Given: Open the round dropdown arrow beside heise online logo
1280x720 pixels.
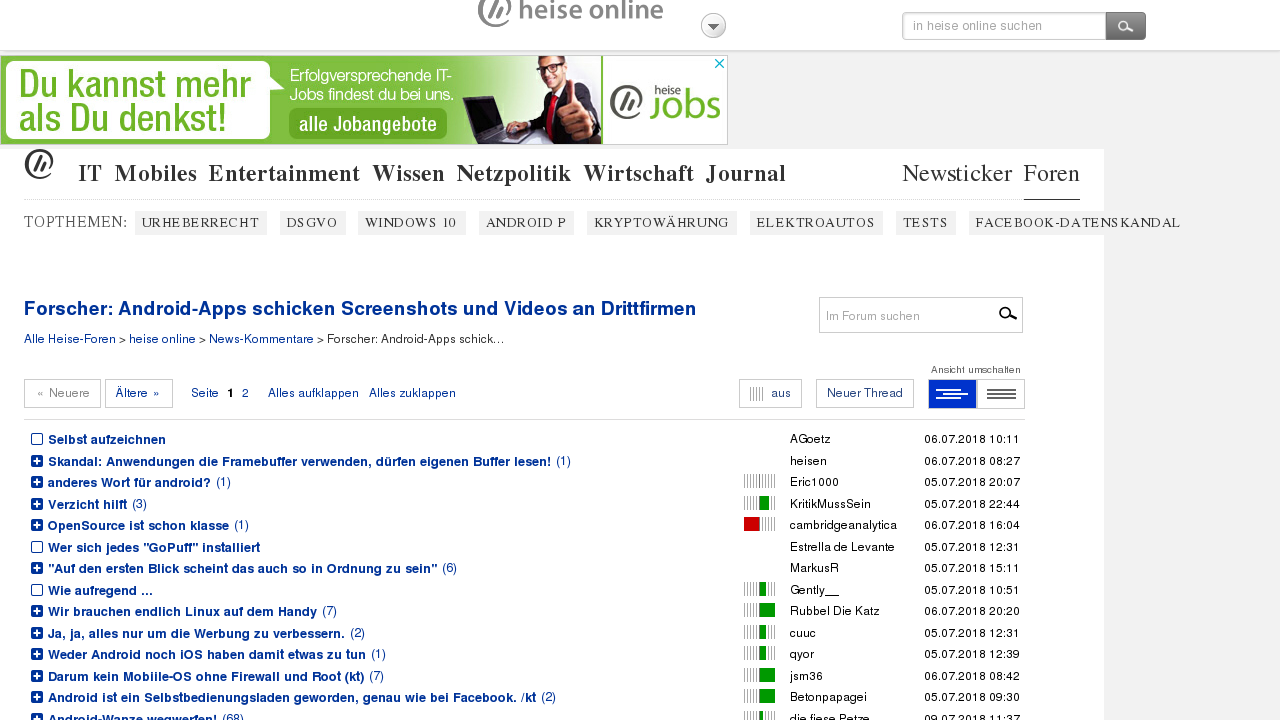Looking at the screenshot, I should (713, 26).
